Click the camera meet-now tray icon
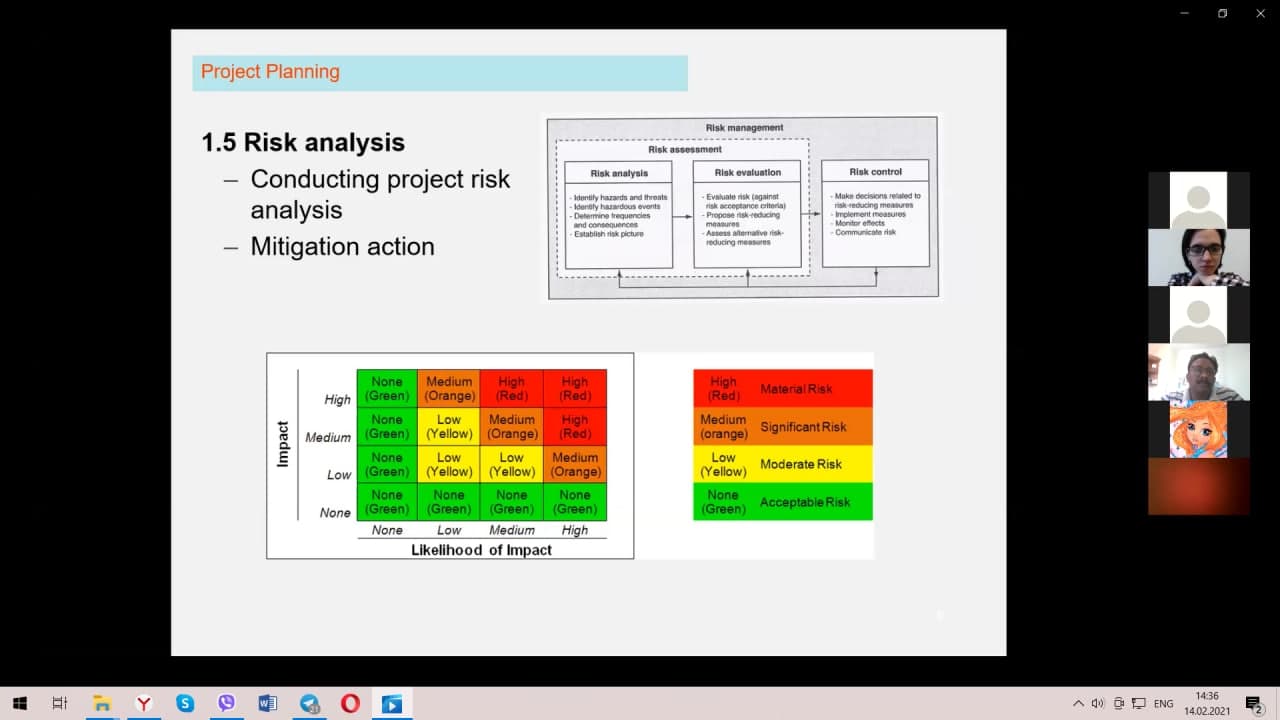The image size is (1280, 720). coord(1119,704)
